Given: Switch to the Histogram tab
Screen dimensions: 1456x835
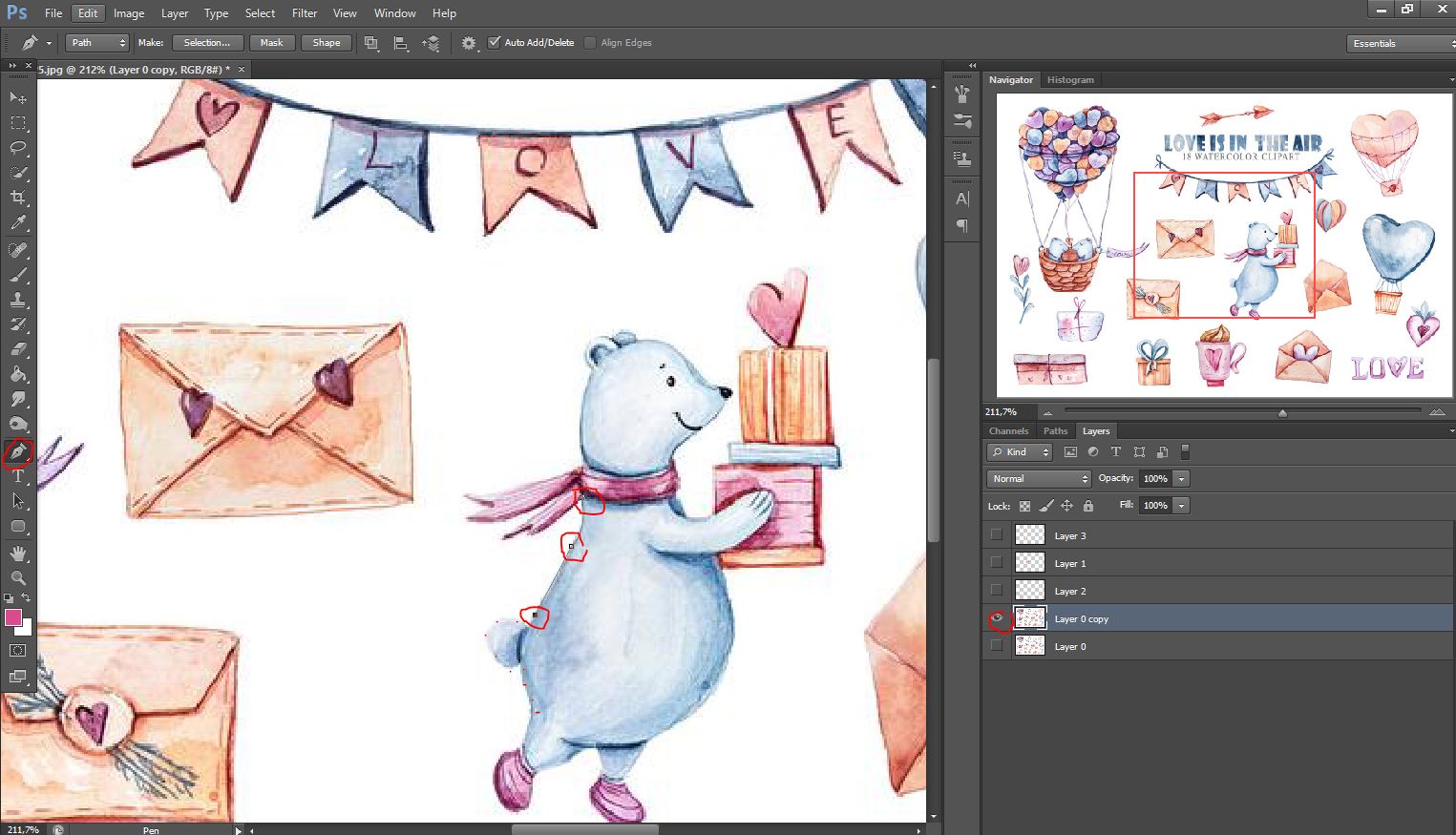Looking at the screenshot, I should 1070,80.
